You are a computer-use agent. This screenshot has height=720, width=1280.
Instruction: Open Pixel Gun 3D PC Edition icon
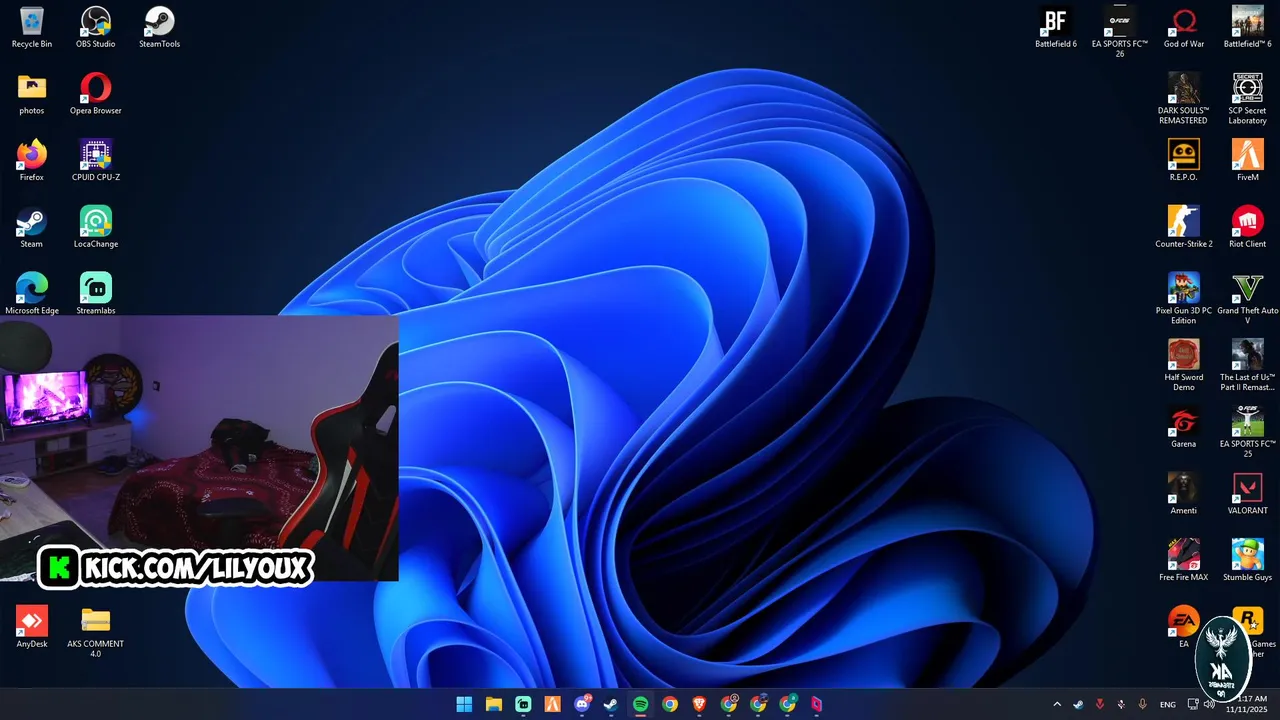tap(1184, 298)
